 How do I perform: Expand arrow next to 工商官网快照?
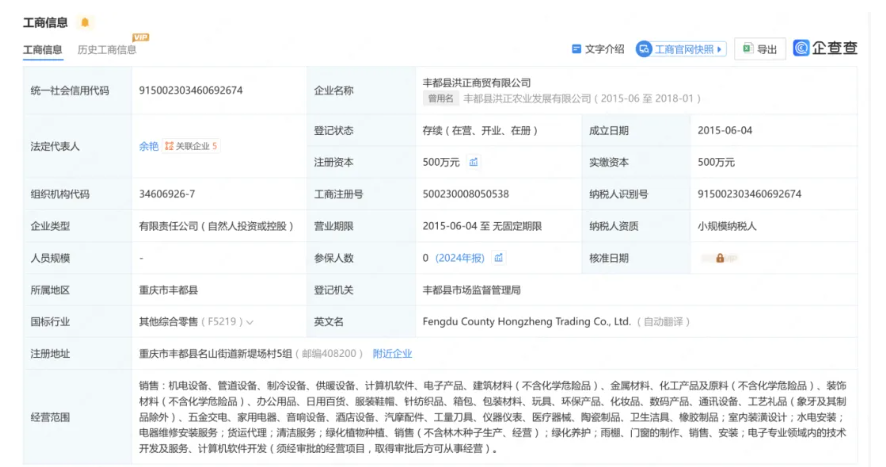[x=721, y=49]
